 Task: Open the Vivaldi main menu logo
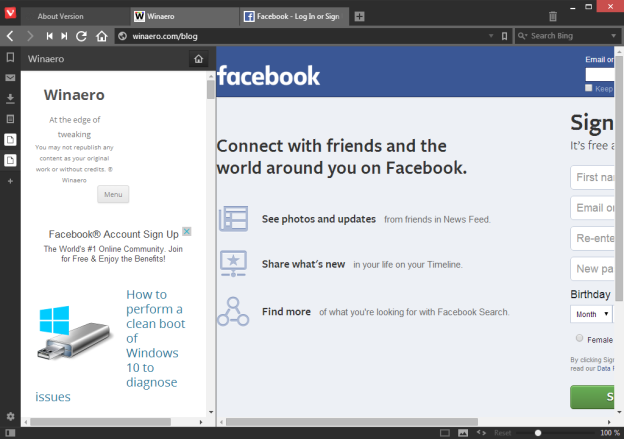10,16
